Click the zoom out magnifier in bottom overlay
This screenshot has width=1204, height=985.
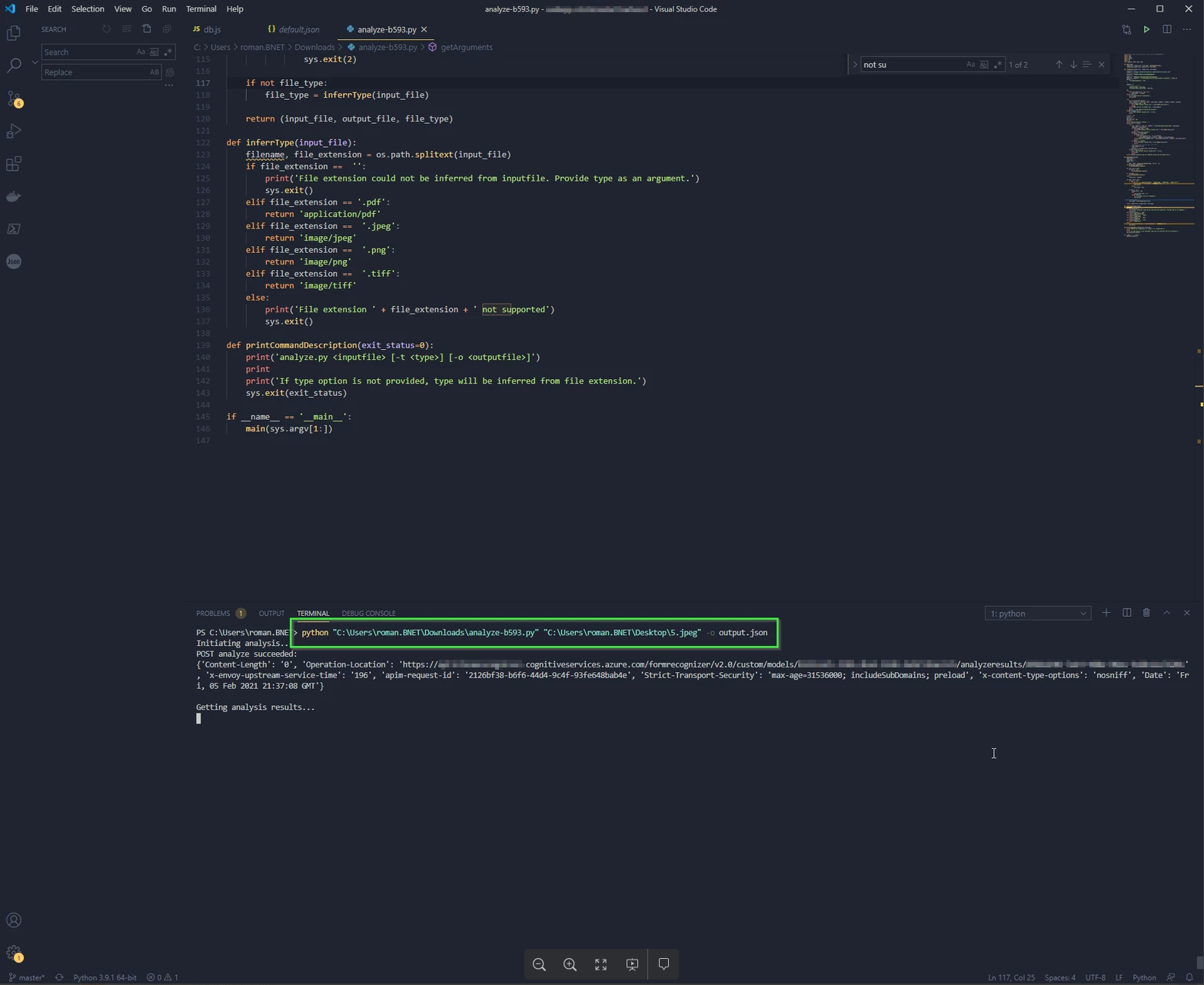coord(539,964)
